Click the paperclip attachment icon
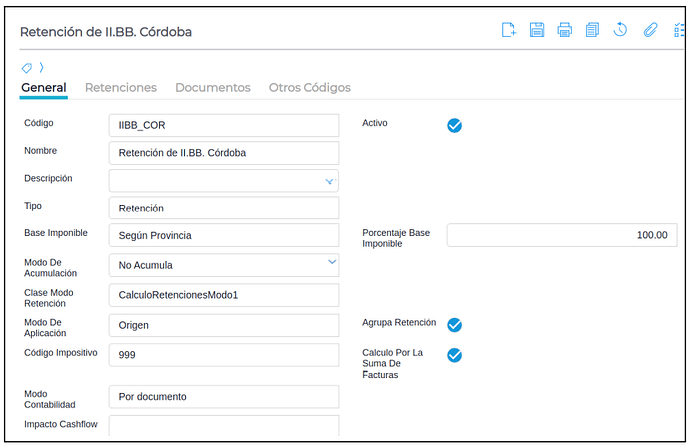Viewport: 690px width, 445px height. tap(650, 30)
